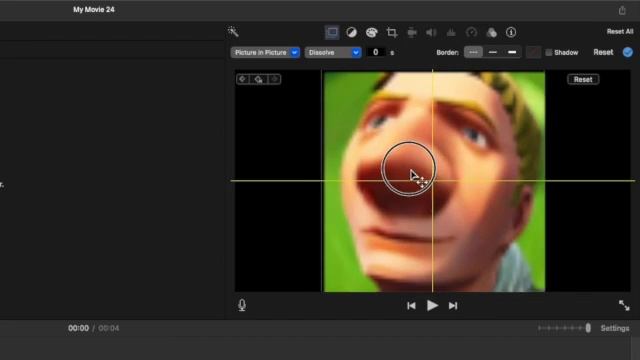
Task: Open the Picture in Picture dropdown
Action: pyautogui.click(x=265, y=52)
